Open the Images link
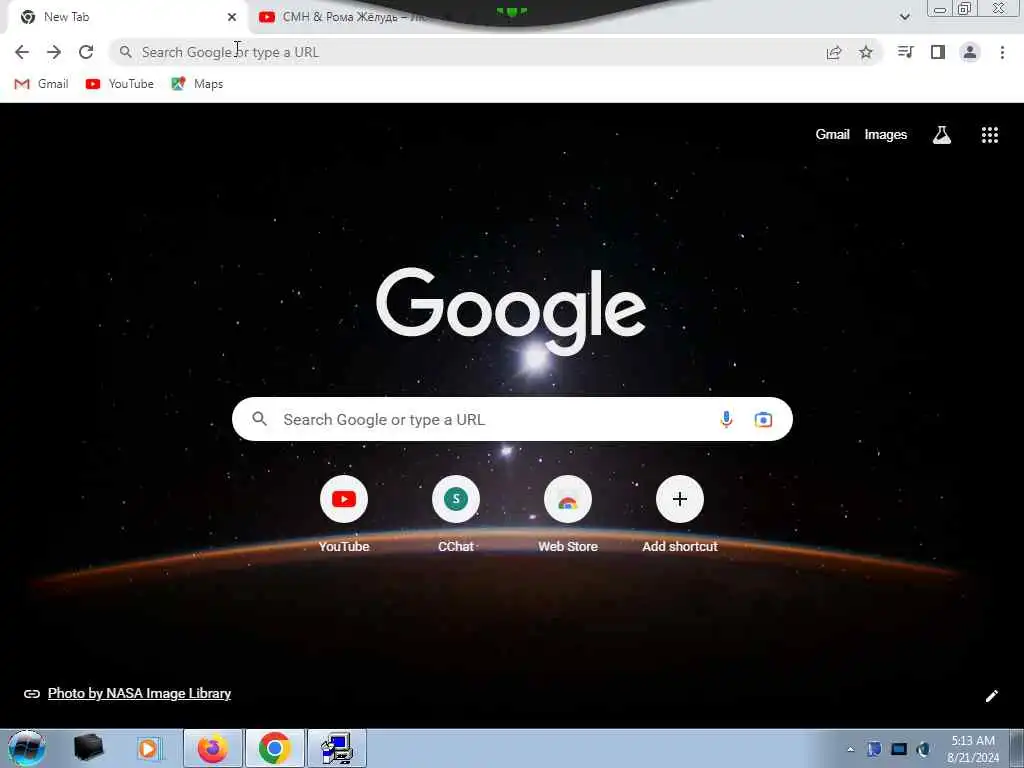The width and height of the screenshot is (1024, 768). (886, 135)
